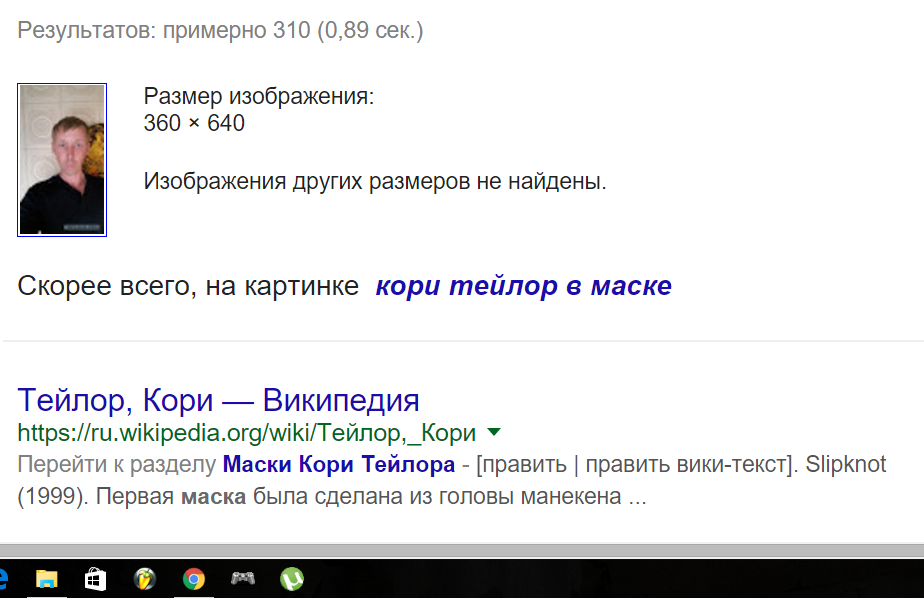Expand the green arrow beside Wikipedia URL
924x598 pixels.
[x=494, y=432]
